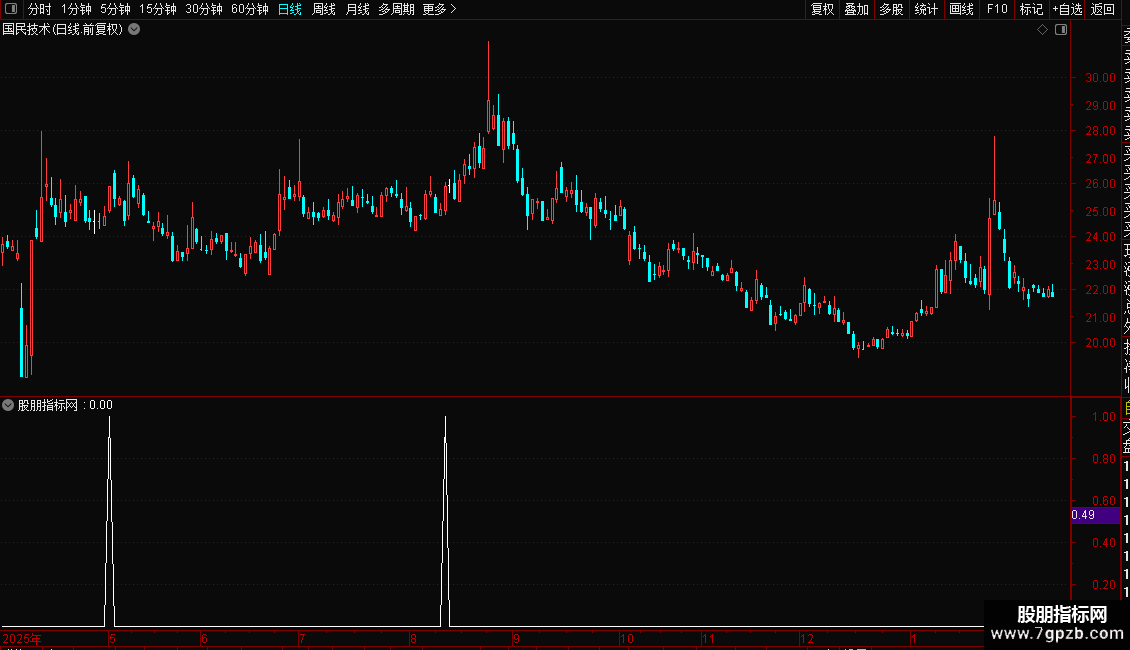Click 返回 to go back
Screen dimensions: 1130x650
1103,9
